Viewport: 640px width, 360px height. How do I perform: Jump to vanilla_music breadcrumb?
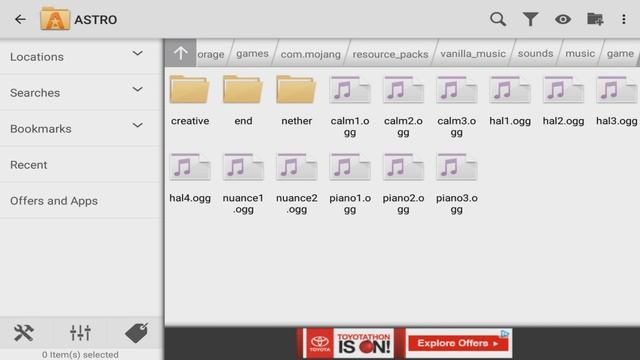pos(473,53)
